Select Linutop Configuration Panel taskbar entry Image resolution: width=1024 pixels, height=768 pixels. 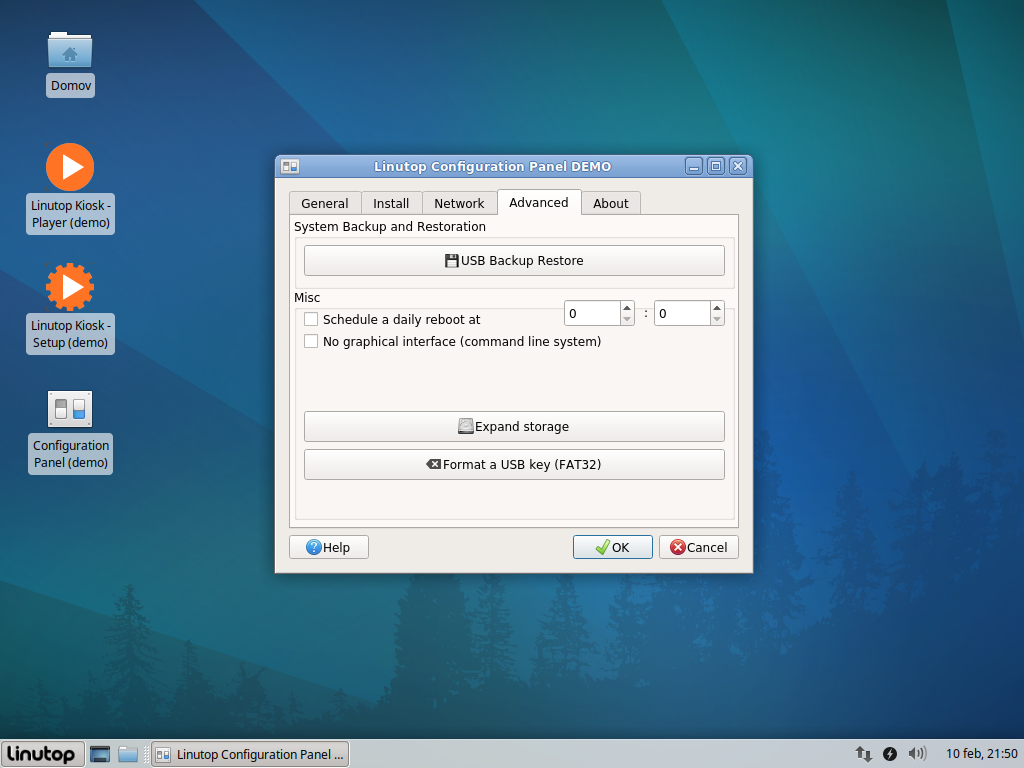(x=250, y=754)
